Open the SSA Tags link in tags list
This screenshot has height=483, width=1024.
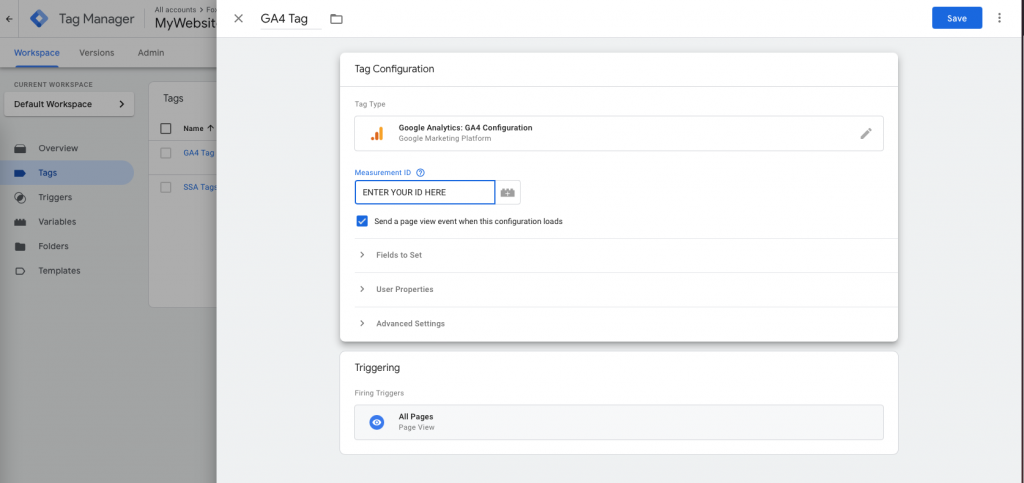point(200,187)
